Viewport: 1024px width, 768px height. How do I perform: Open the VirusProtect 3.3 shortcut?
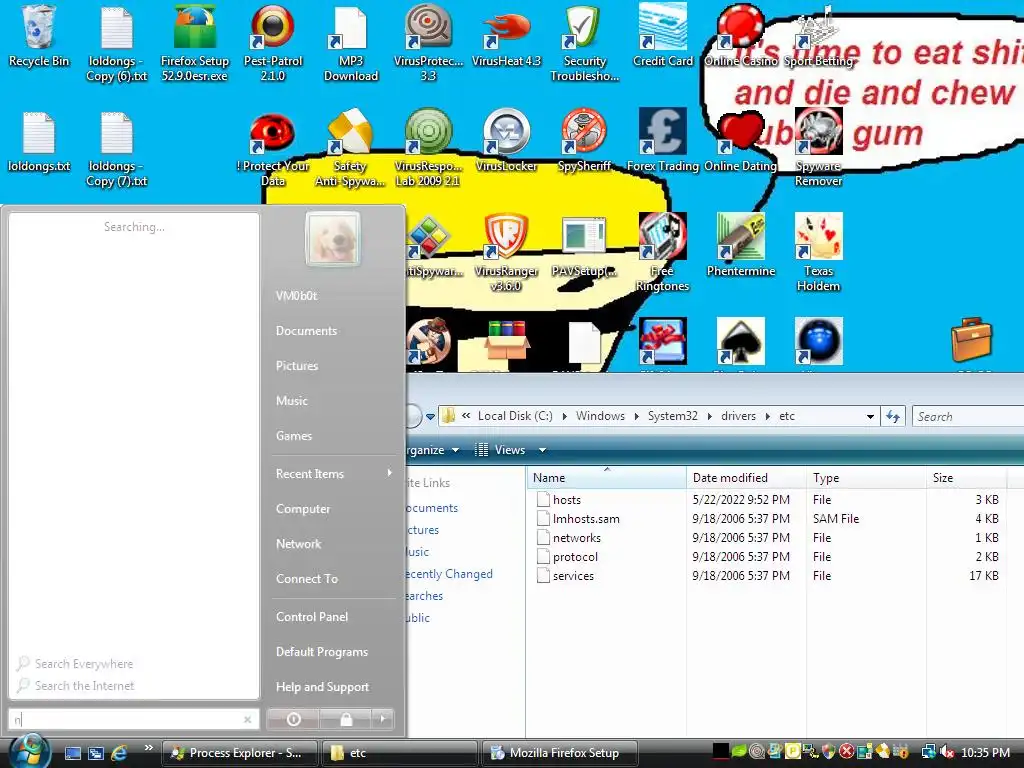[x=428, y=43]
